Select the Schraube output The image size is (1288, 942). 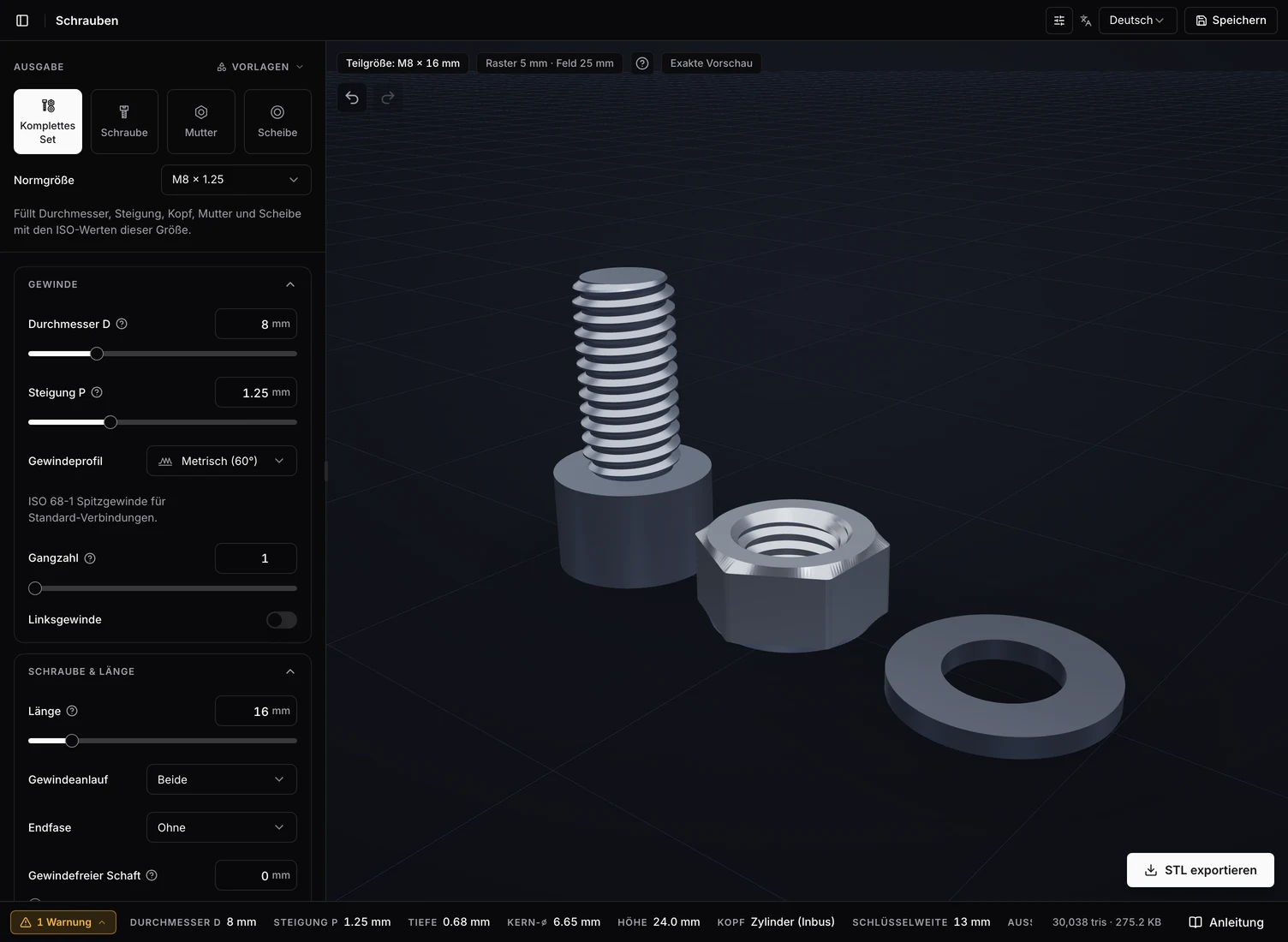pos(124,122)
